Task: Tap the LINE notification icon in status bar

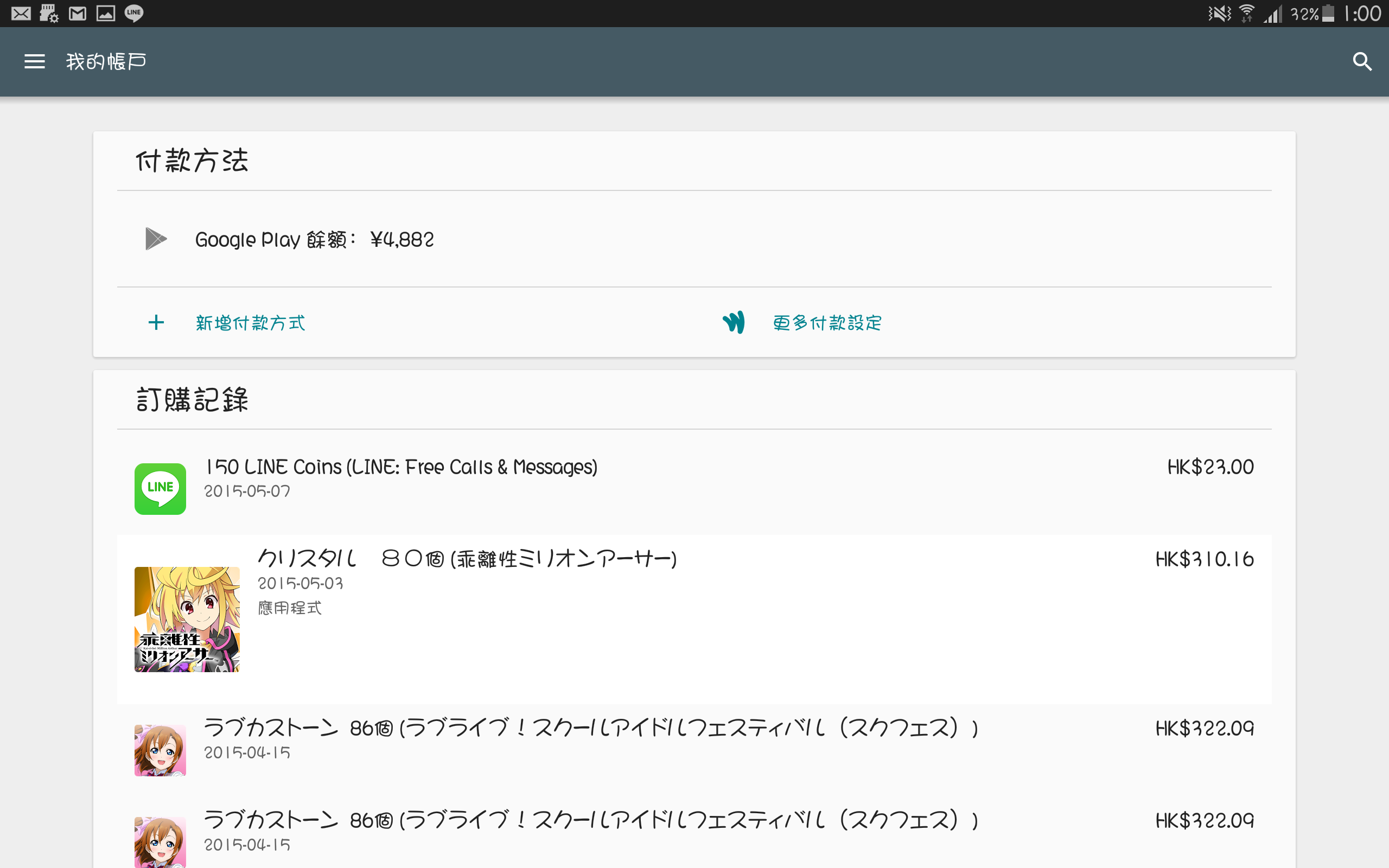Action: 133,13
